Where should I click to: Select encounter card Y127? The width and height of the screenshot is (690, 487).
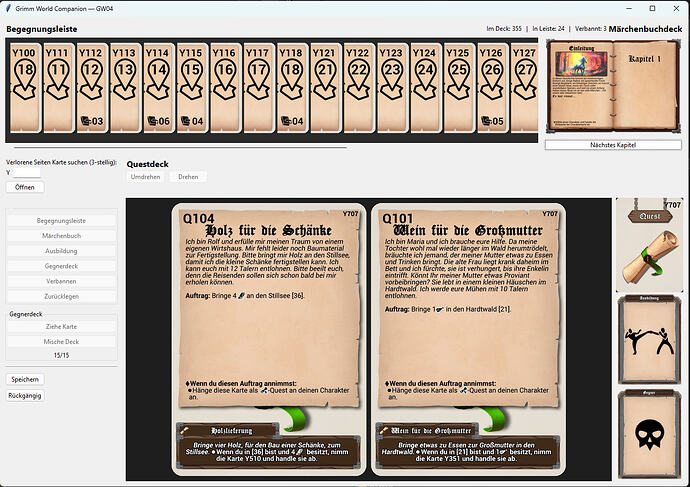525,88
